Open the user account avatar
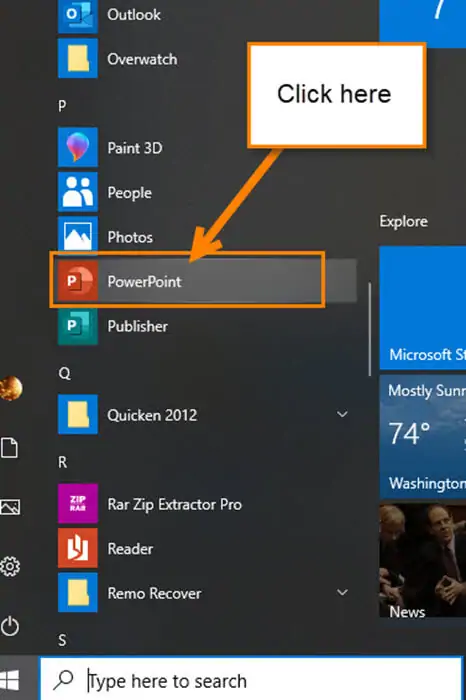 [10, 388]
